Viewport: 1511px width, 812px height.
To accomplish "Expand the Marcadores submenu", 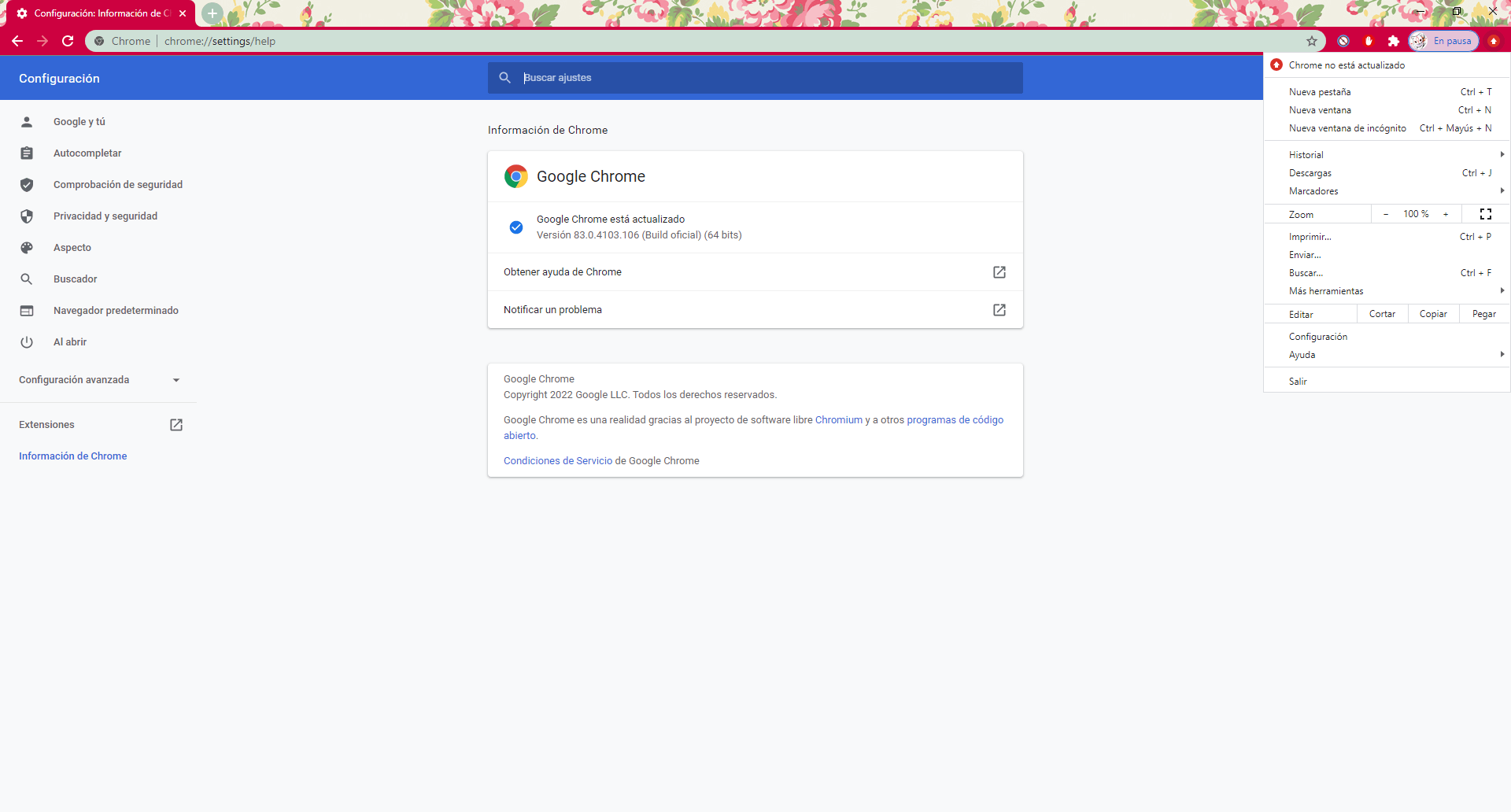I will 1387,191.
